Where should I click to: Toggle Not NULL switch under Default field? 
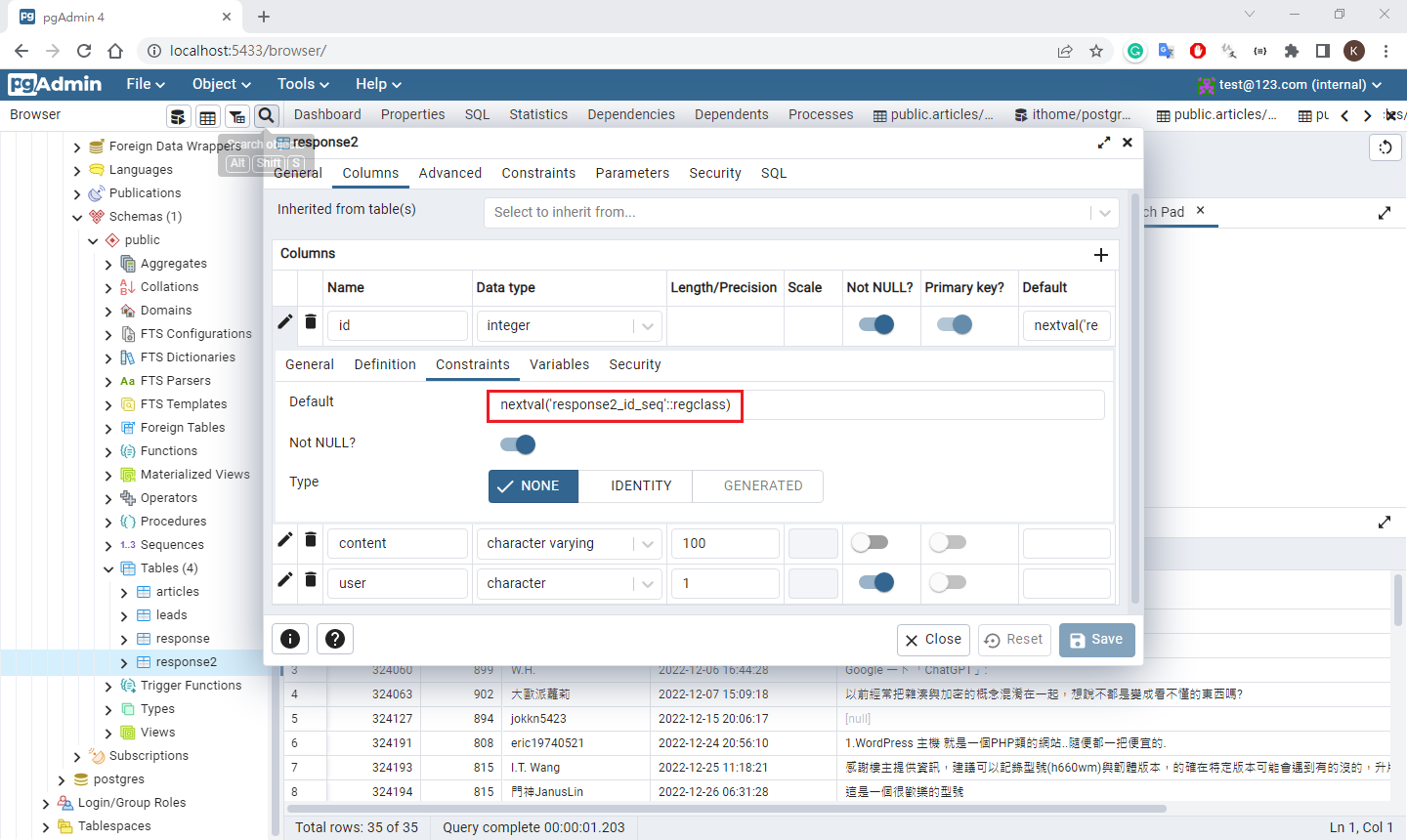coord(518,445)
